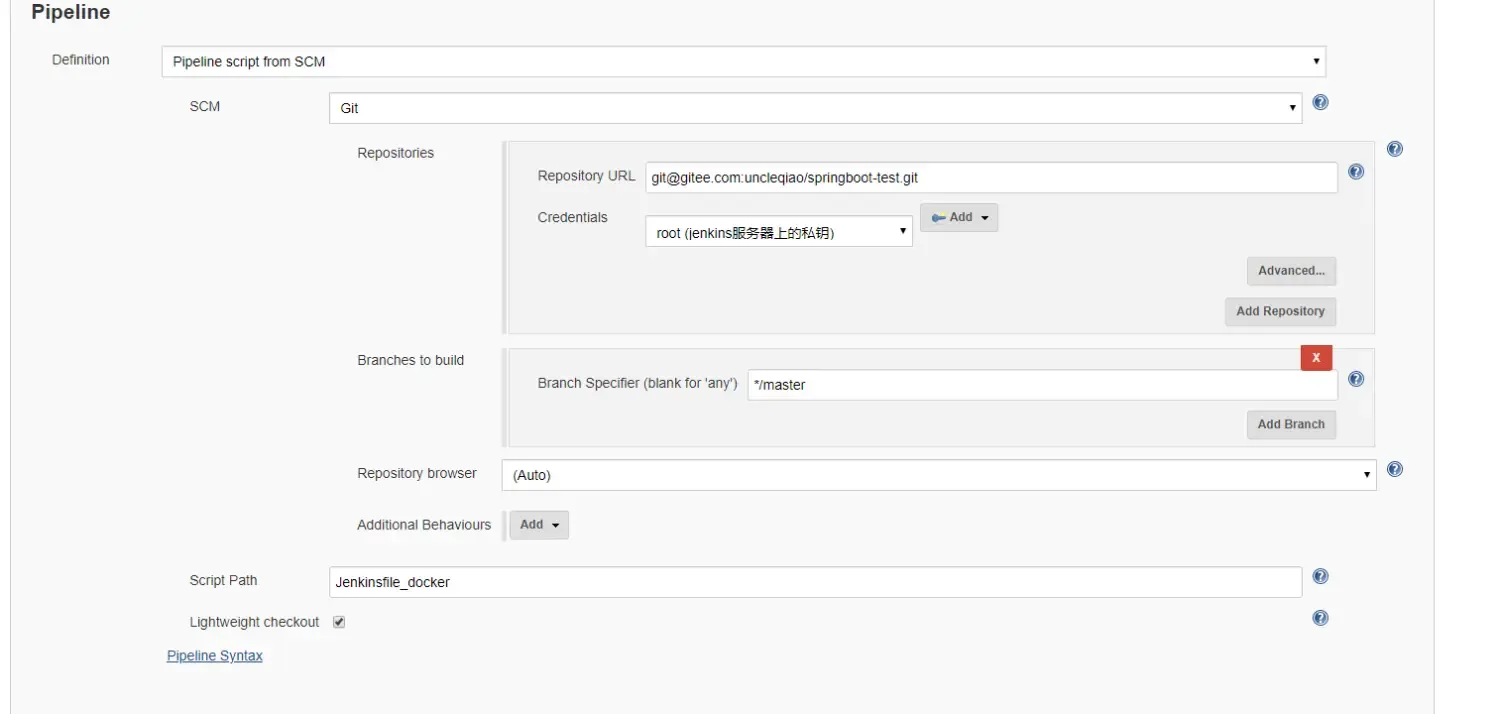Open the Additional Behaviours Add menu
The width and height of the screenshot is (1500, 714).
coord(539,524)
